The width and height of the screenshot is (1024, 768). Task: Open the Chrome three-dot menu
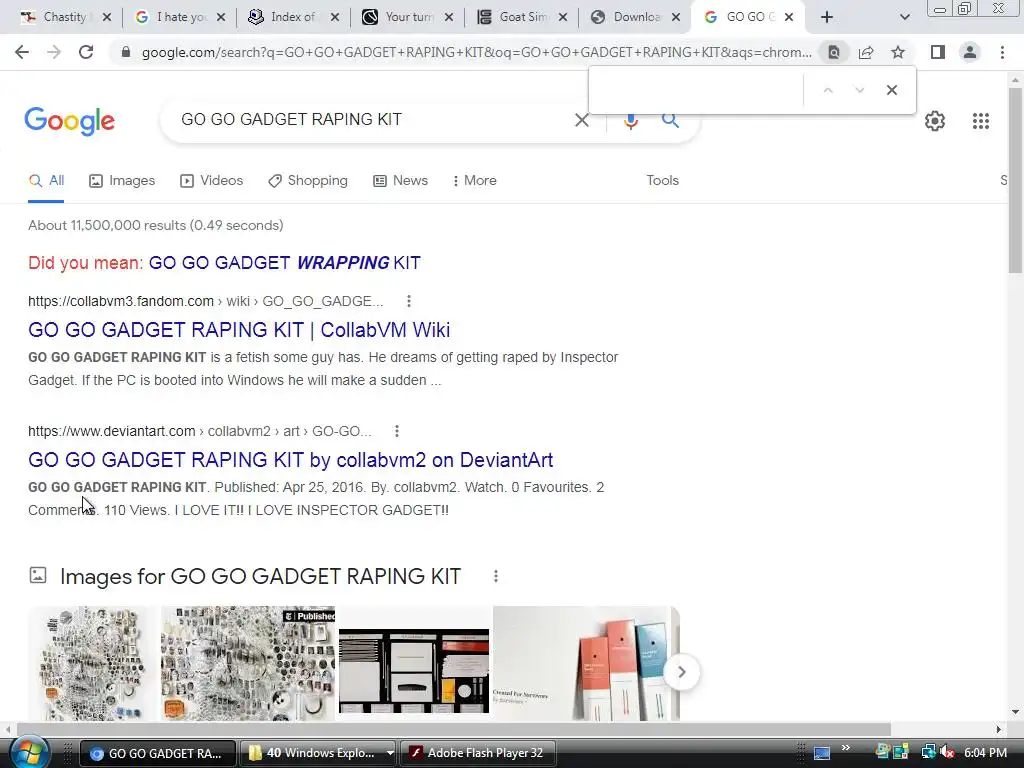pyautogui.click(x=1002, y=52)
